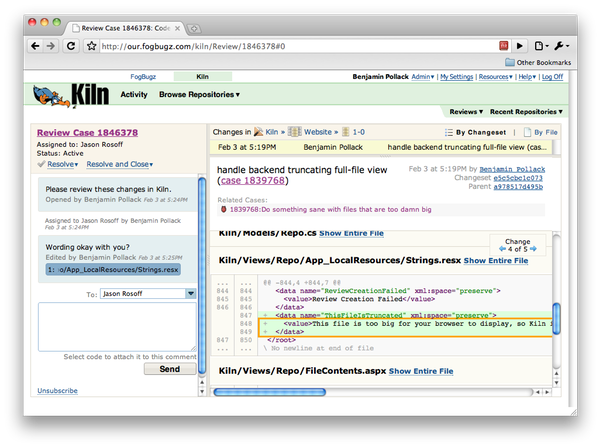Viewport: 600px width, 448px height.
Task: Click the highlighted value line 848 in diff
Action: [406, 324]
